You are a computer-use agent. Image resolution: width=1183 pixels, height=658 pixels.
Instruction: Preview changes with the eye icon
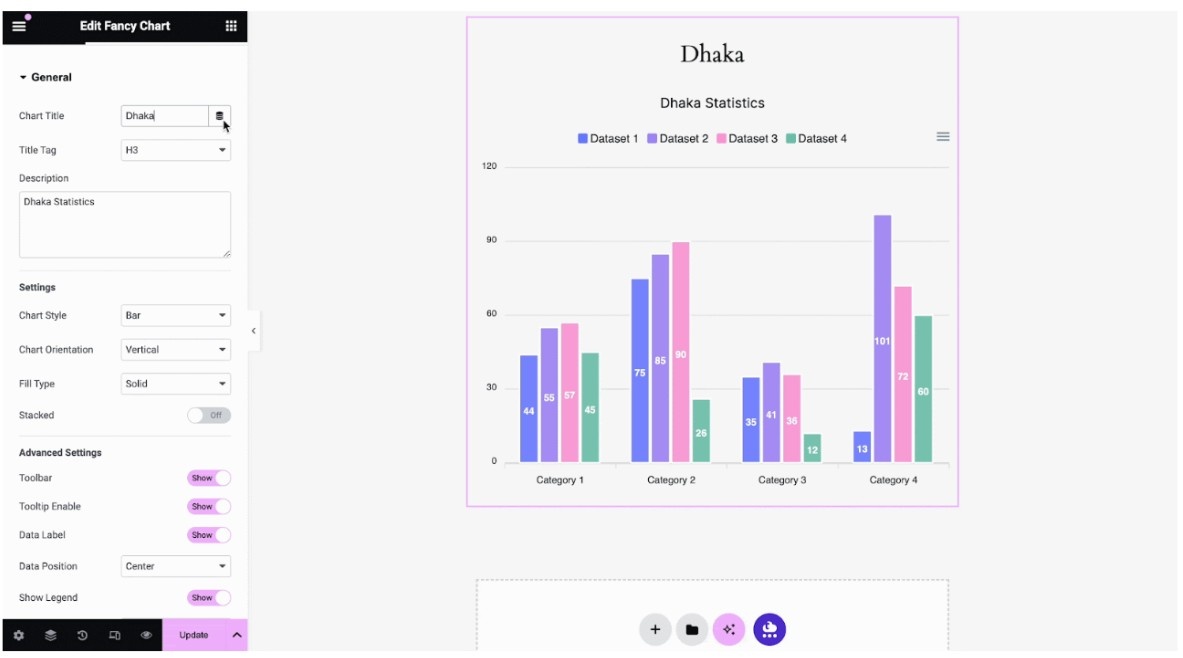pos(146,635)
